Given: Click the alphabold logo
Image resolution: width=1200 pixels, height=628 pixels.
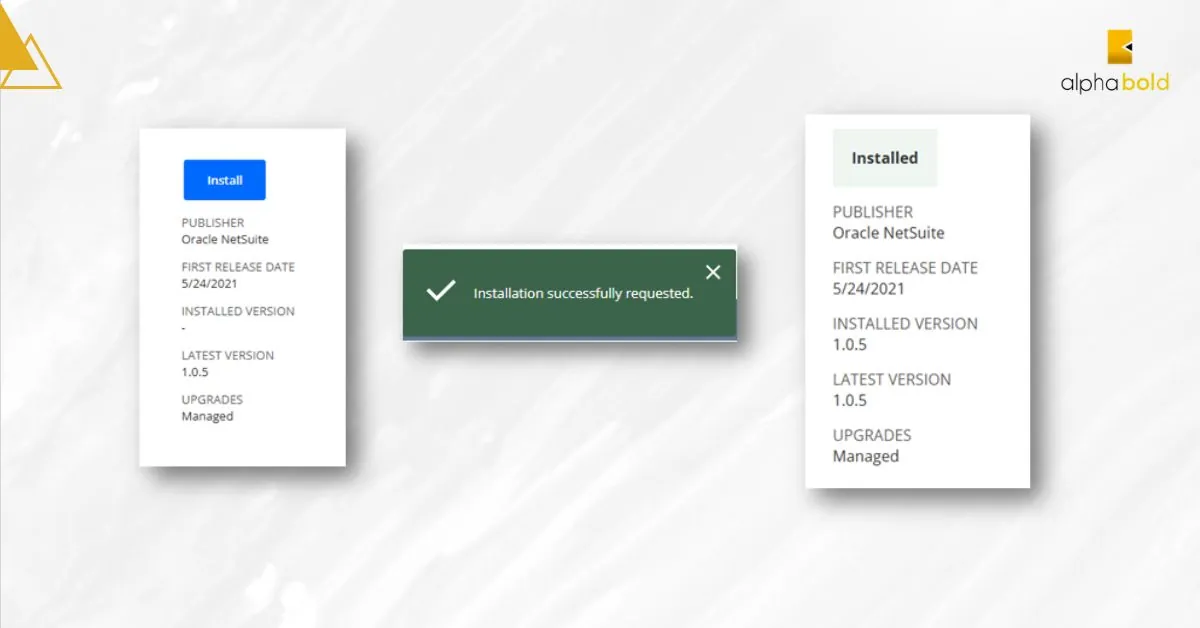Looking at the screenshot, I should pos(1115,62).
